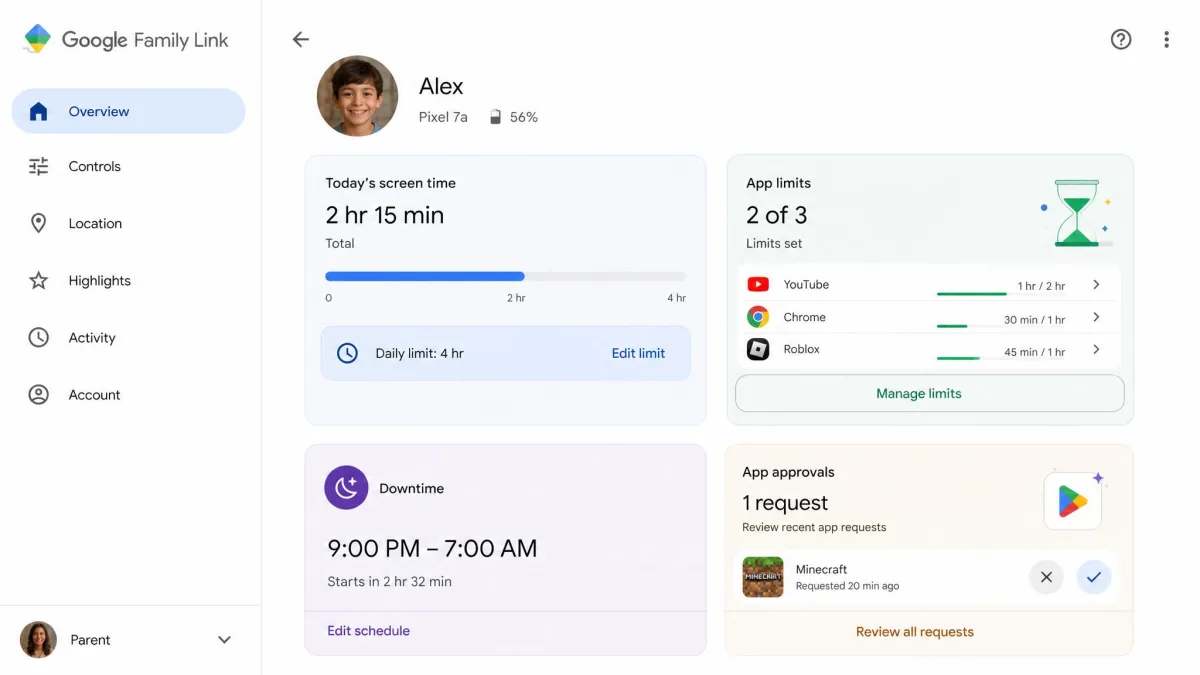Click YouTube usage progress bar
Image resolution: width=1200 pixels, height=675 pixels.
pos(971,294)
